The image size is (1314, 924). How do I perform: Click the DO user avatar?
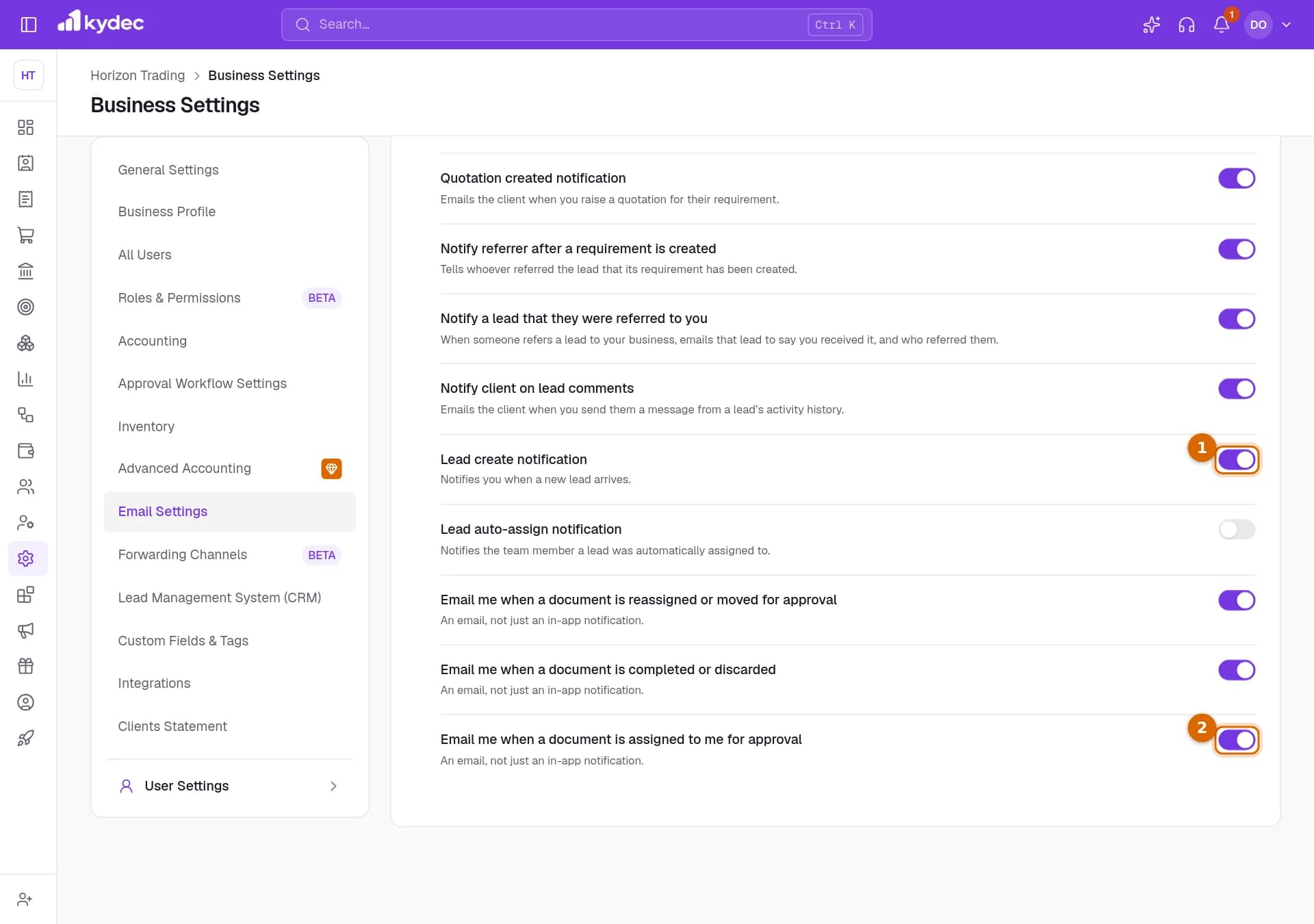1258,25
